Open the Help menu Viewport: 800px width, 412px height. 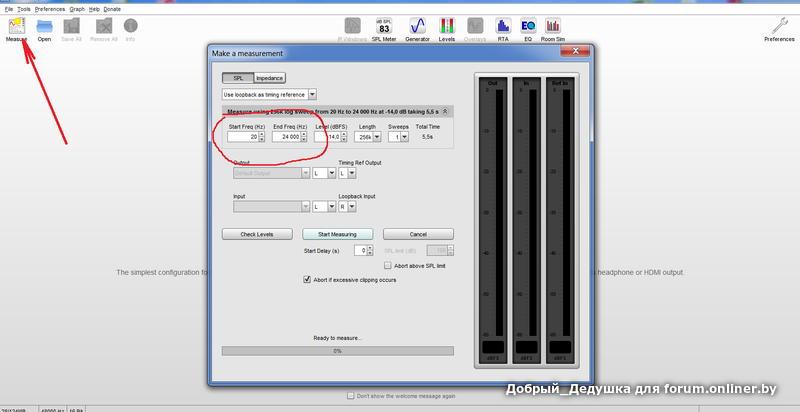click(x=94, y=9)
